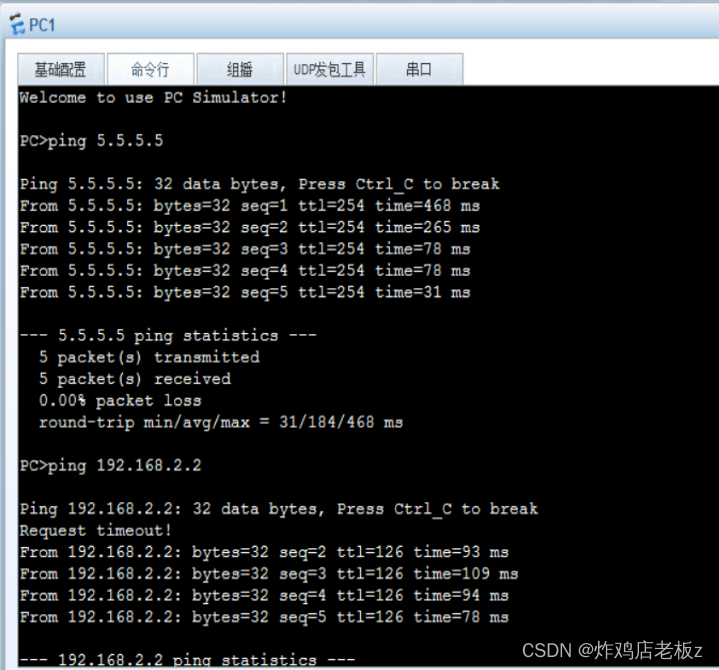Click the 'Request timeout!' line

[96, 531]
